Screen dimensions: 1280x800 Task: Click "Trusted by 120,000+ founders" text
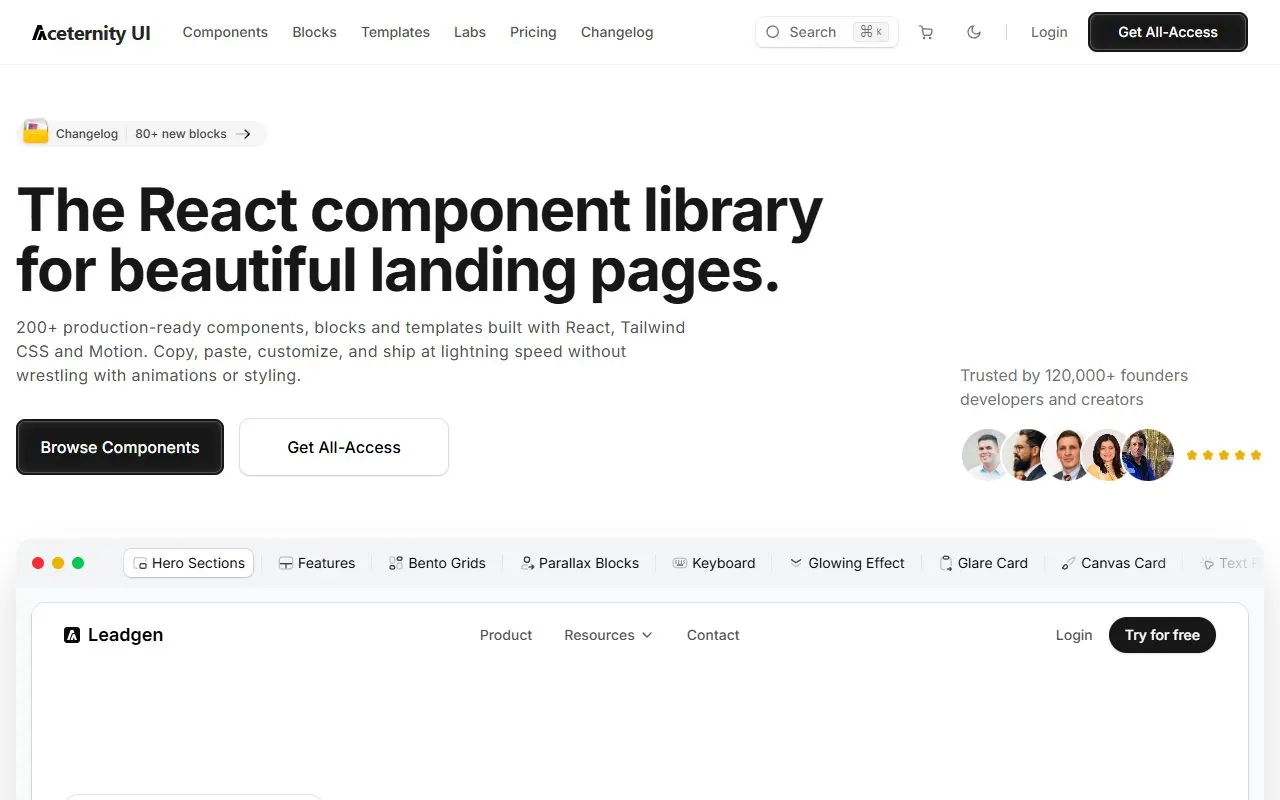[1074, 375]
